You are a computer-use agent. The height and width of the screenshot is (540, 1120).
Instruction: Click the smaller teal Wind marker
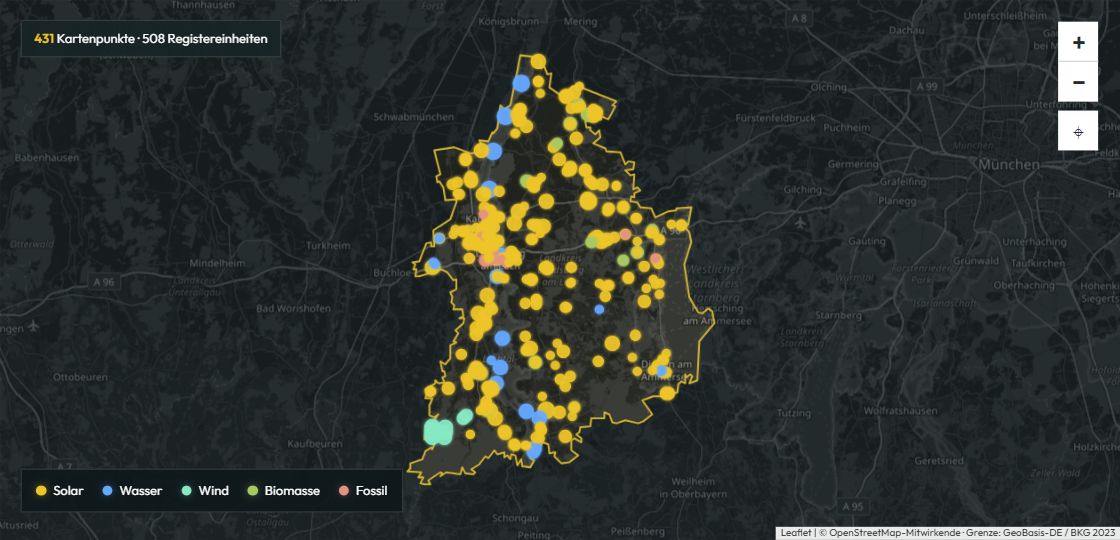click(465, 416)
